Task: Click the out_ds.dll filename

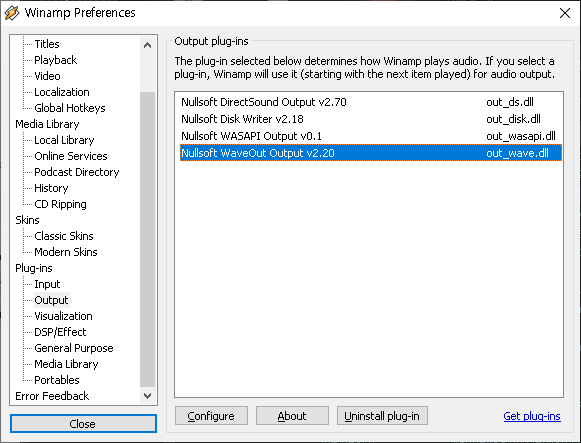Action: [510, 102]
